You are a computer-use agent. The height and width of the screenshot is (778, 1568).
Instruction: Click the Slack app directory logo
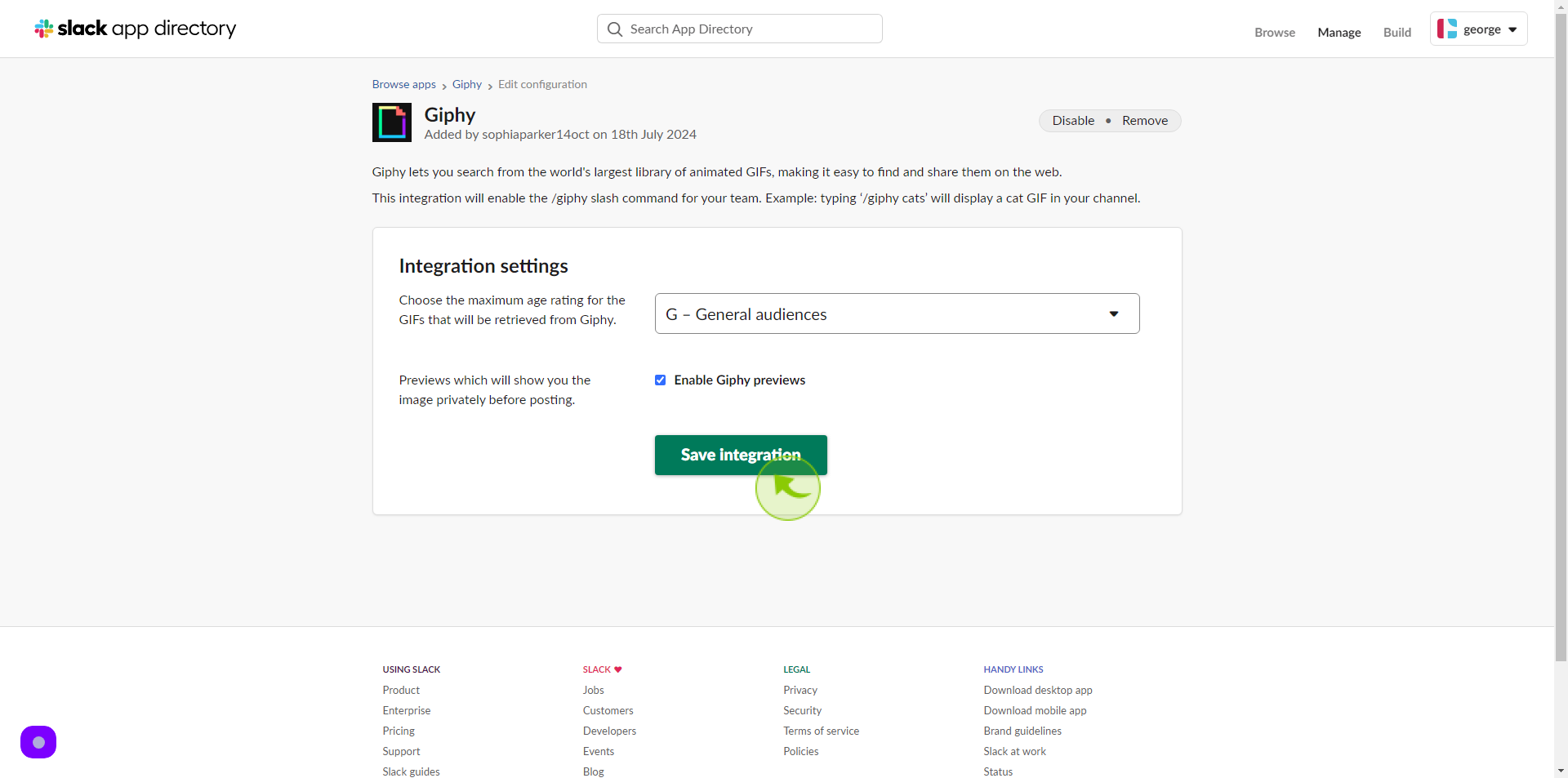(x=135, y=29)
